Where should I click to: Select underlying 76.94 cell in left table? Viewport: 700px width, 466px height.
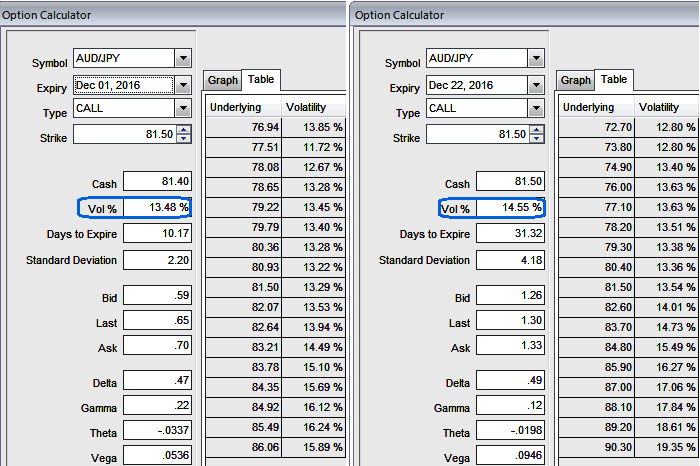243,127
